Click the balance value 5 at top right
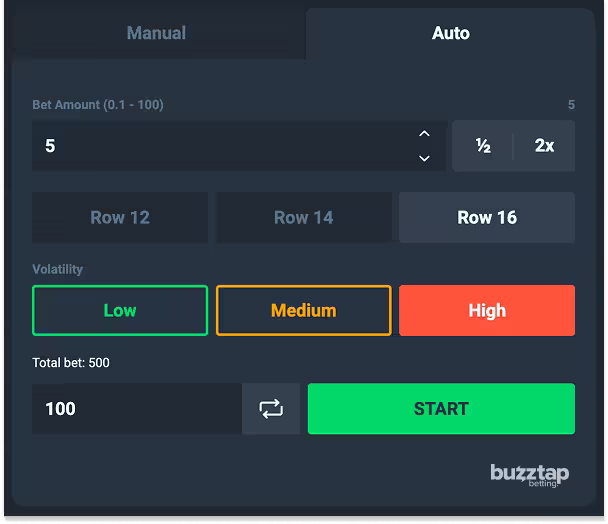Screen dimensions: 608x524 point(571,105)
